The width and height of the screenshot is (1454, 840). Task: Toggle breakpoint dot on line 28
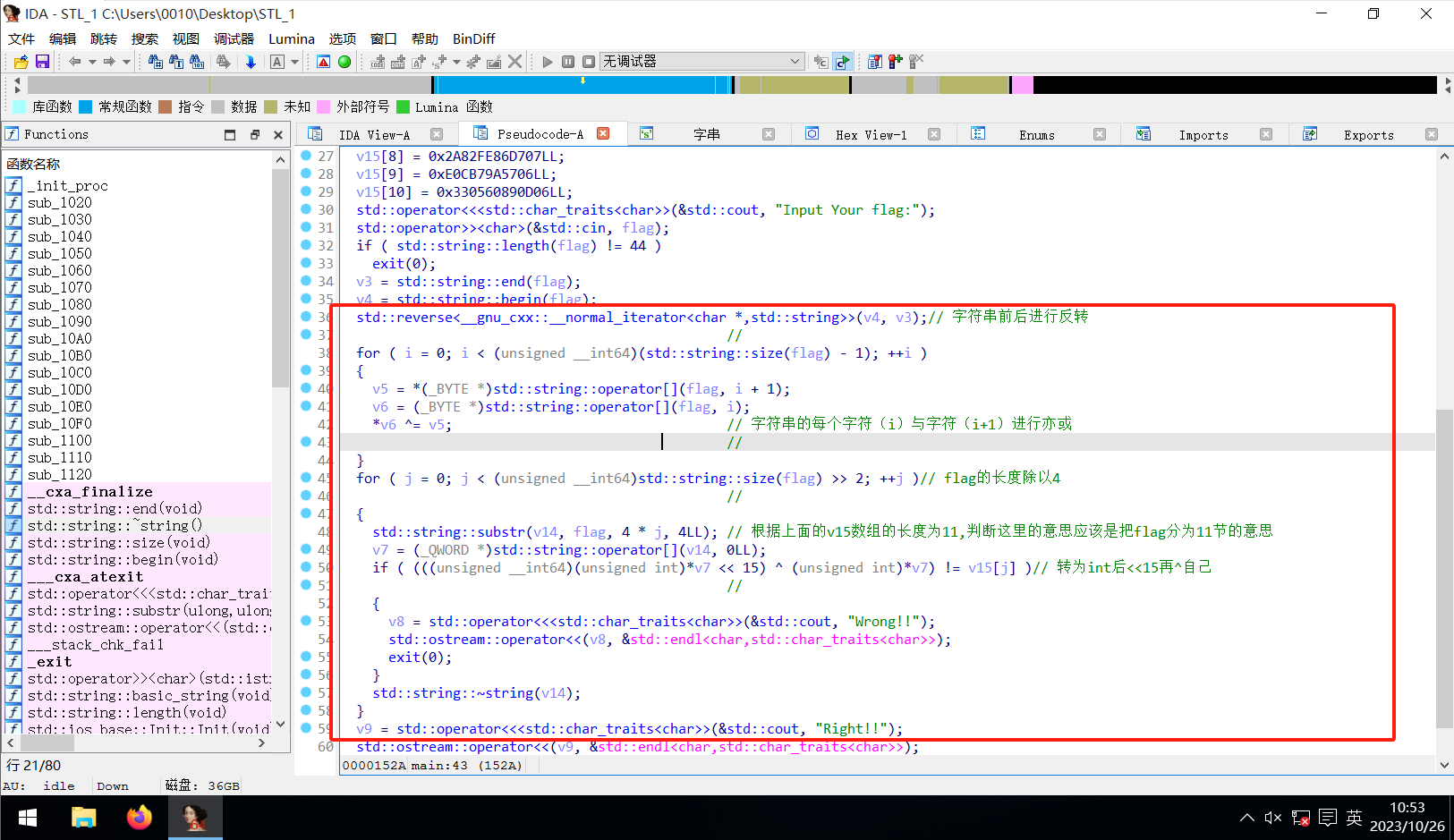306,174
